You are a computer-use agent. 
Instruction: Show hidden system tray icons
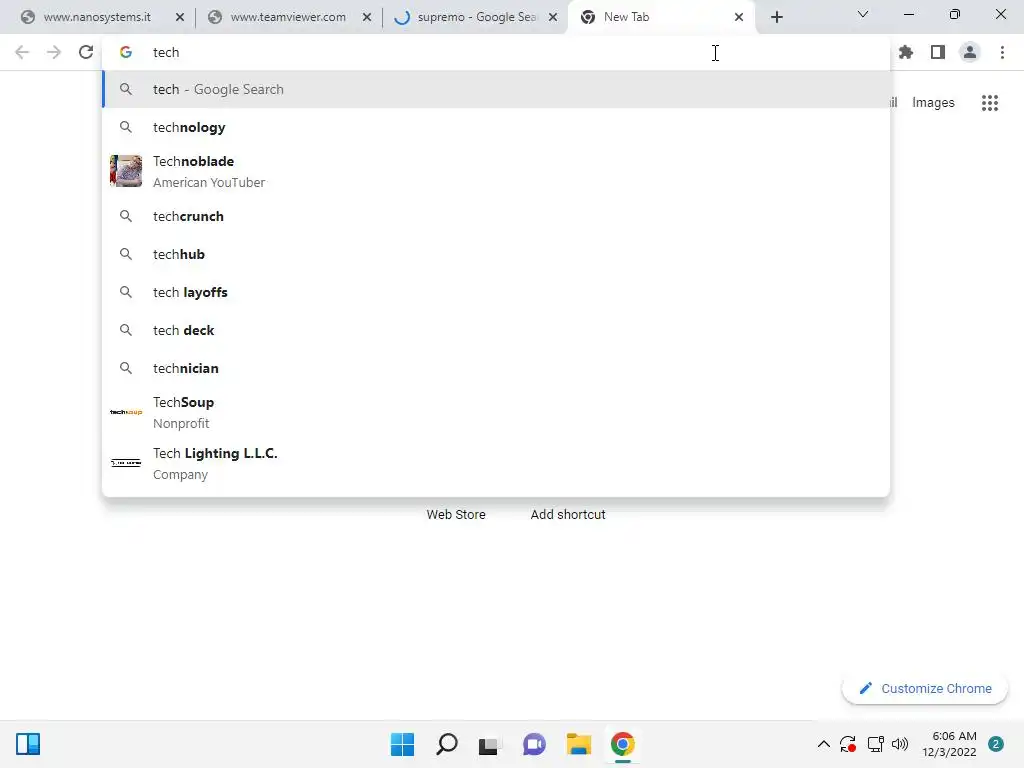click(824, 744)
